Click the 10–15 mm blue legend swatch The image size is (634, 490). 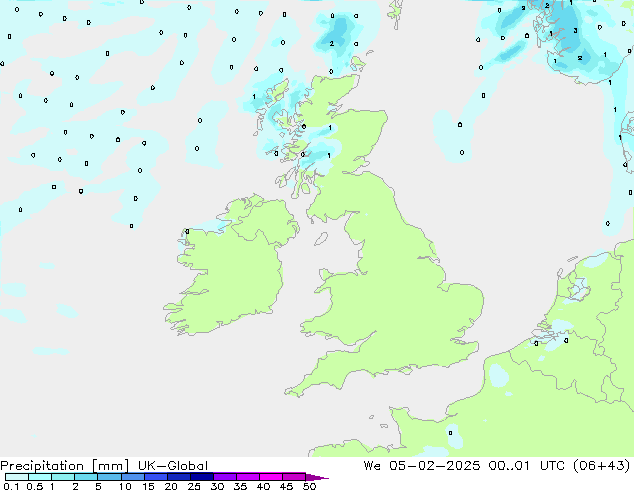(x=133, y=477)
